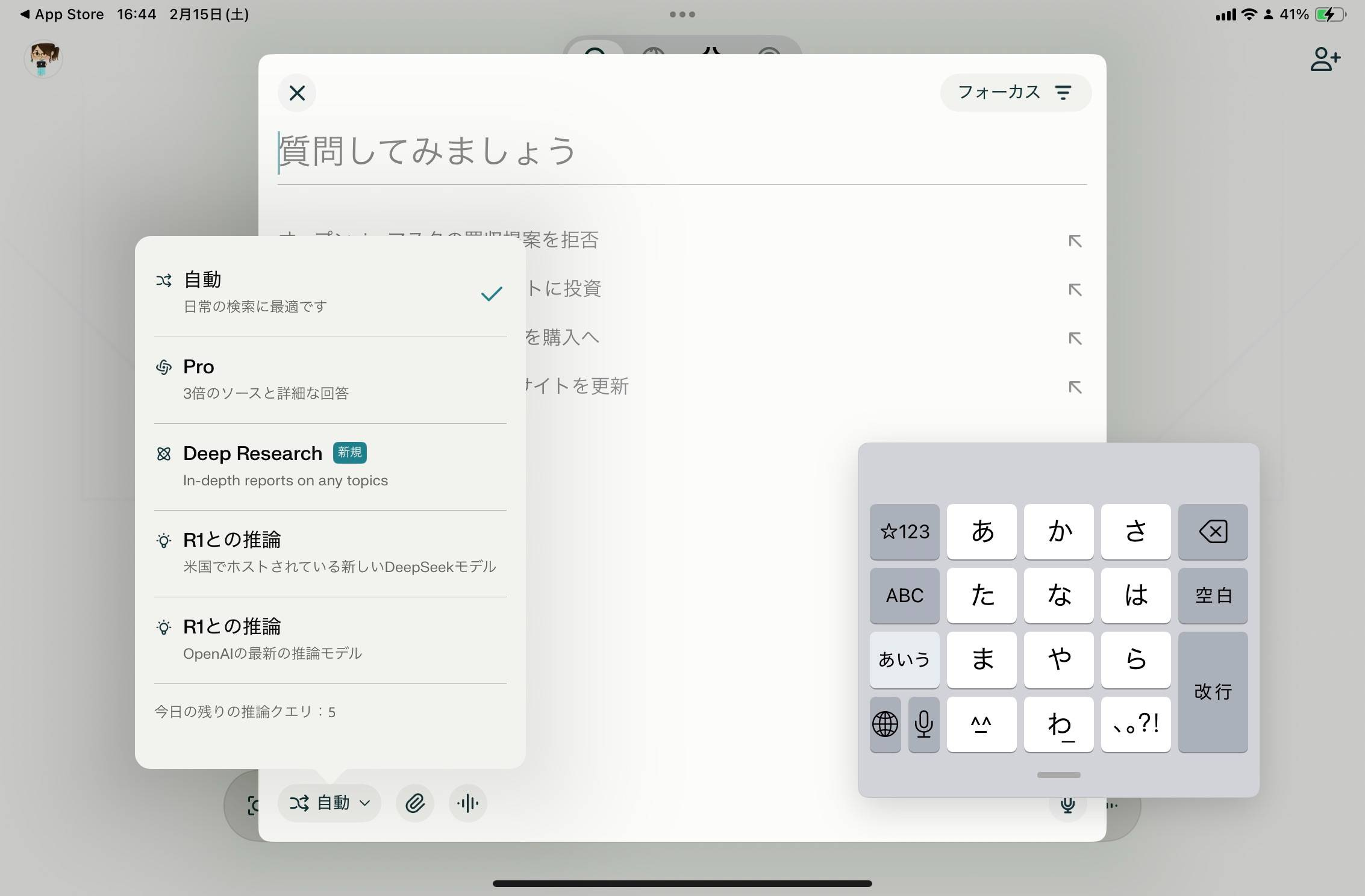Tap the た key

982,596
